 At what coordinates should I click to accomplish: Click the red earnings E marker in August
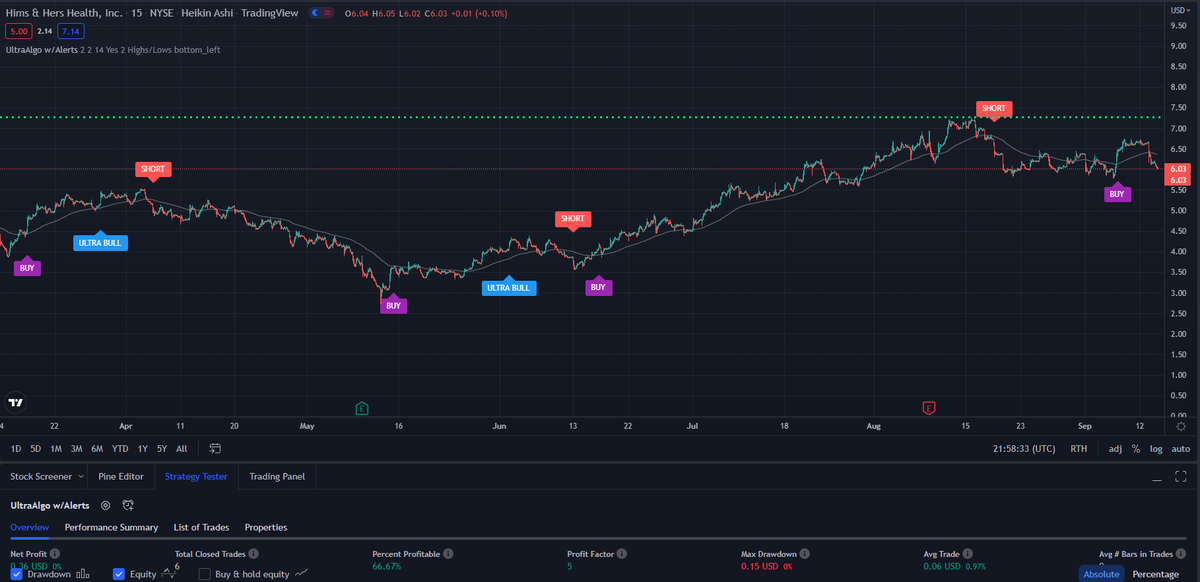pyautogui.click(x=928, y=408)
